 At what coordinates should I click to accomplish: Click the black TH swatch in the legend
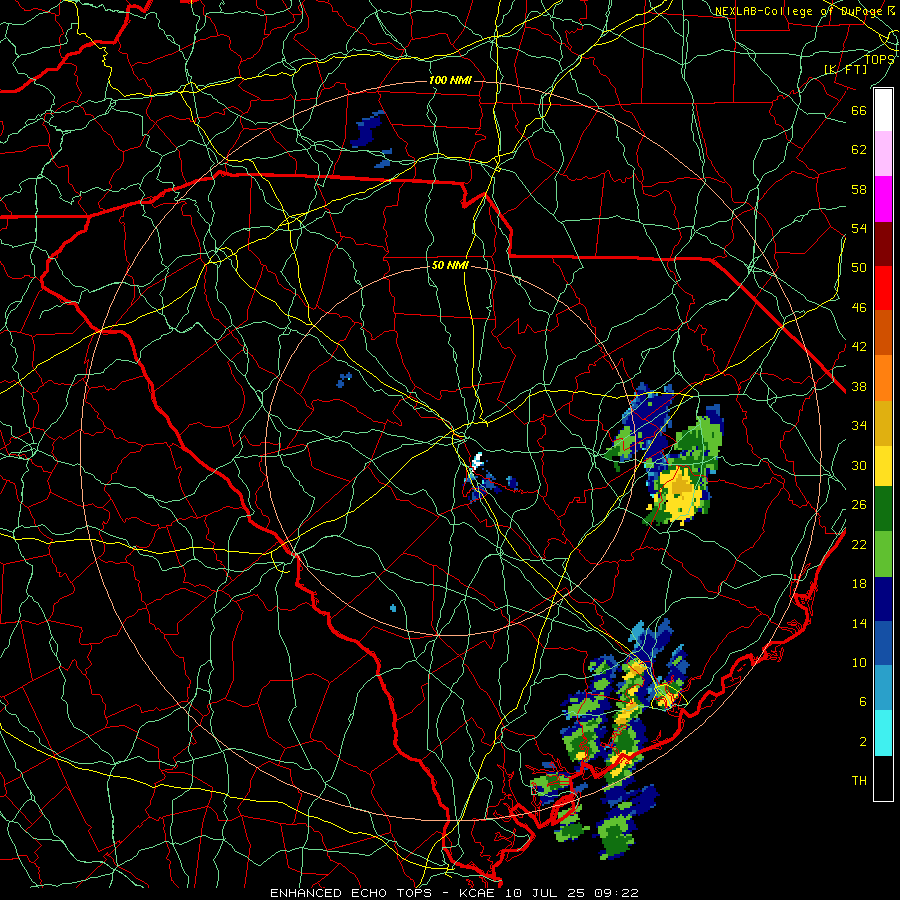click(x=883, y=778)
